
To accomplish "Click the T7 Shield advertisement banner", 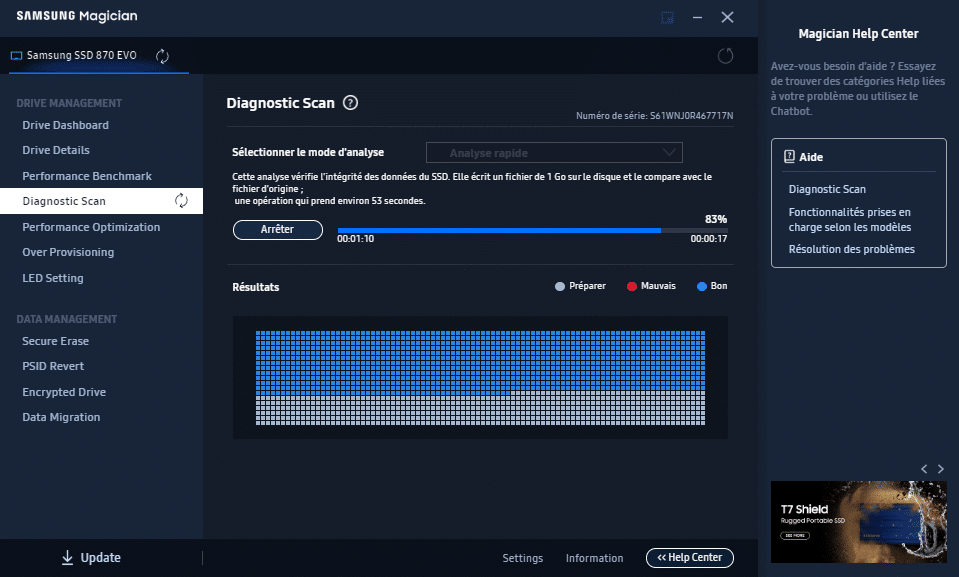I will (x=857, y=523).
